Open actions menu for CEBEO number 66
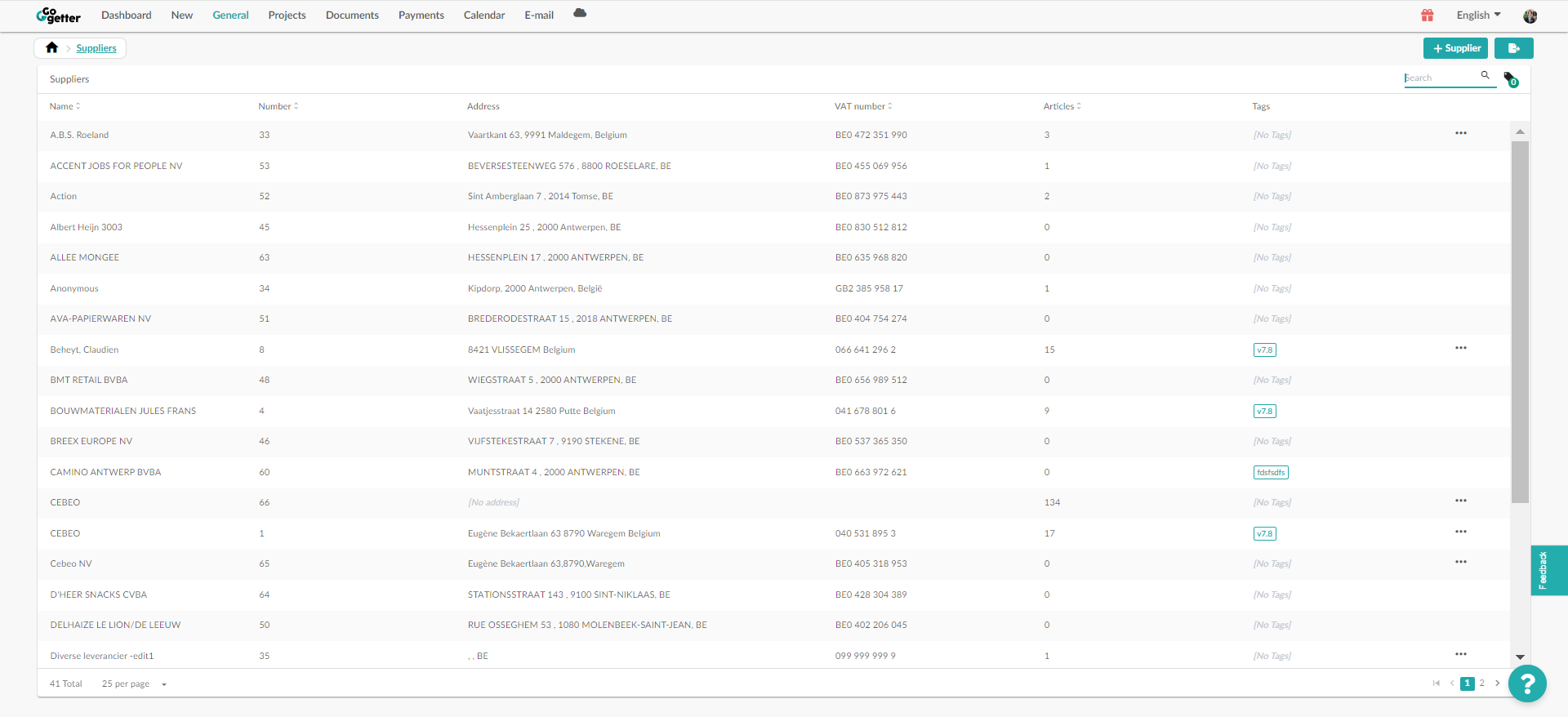Image resolution: width=1568 pixels, height=717 pixels. click(1461, 501)
